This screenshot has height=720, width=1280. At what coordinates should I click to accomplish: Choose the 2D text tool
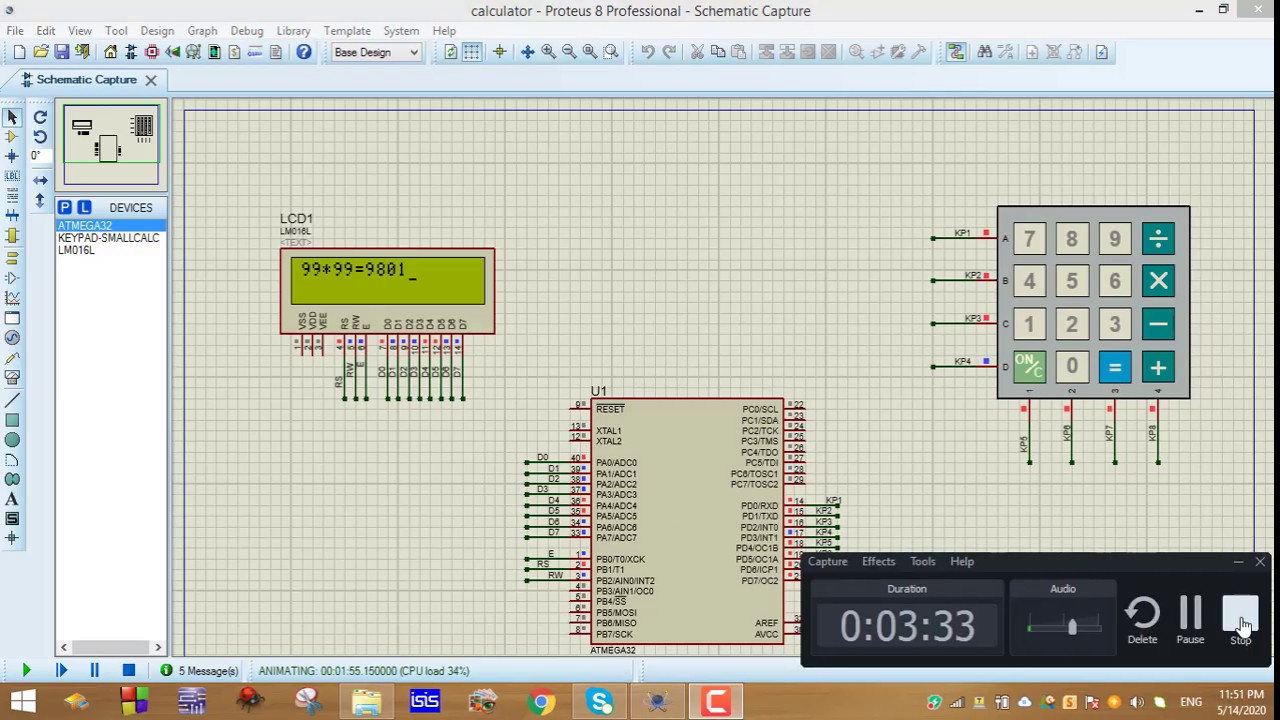(12, 499)
